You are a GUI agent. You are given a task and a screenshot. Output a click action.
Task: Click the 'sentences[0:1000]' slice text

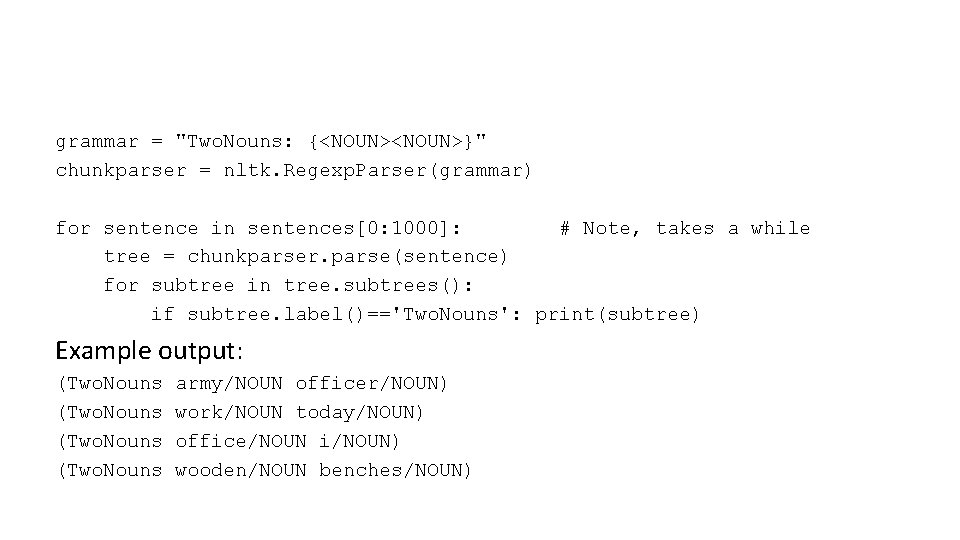354,229
